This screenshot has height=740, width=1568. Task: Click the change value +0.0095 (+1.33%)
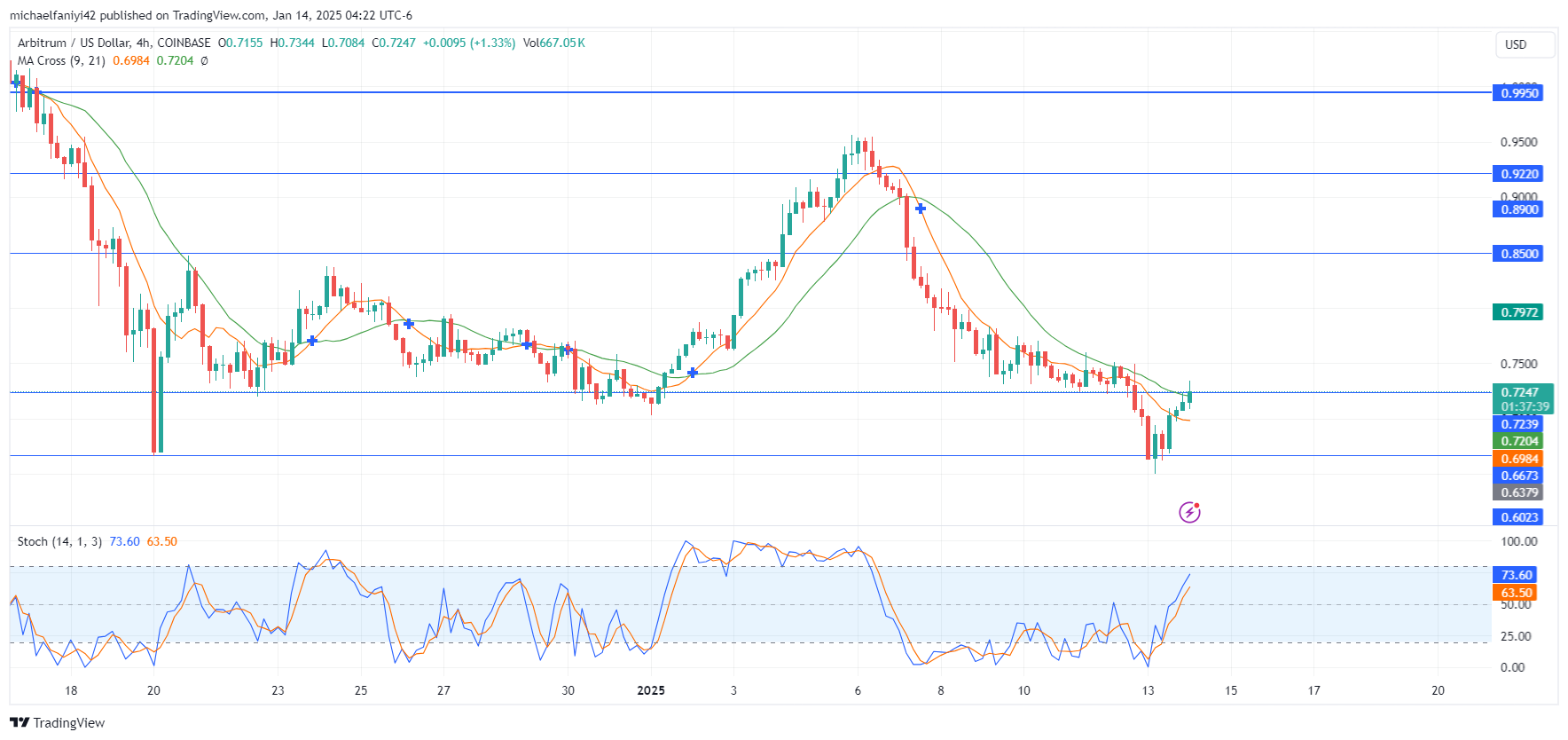click(x=469, y=43)
